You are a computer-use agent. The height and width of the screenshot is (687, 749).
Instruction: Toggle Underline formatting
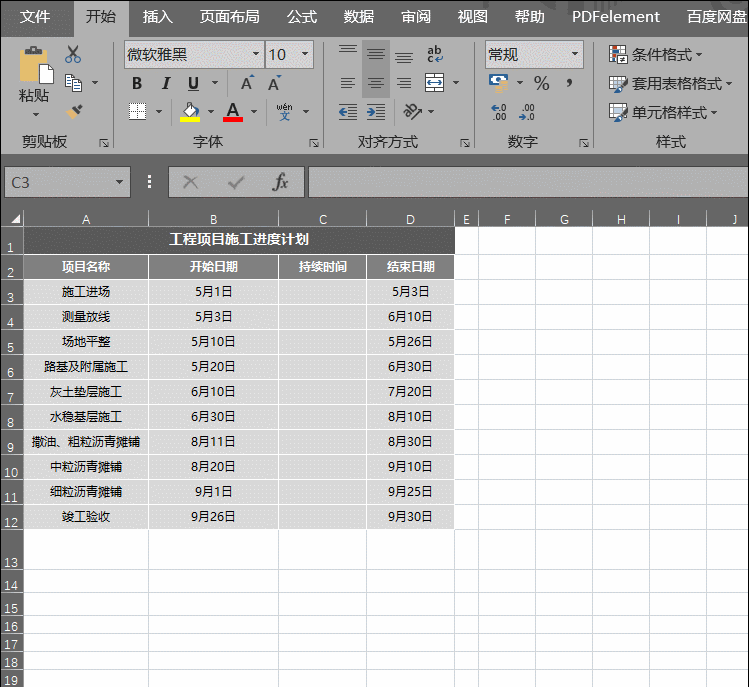point(193,83)
